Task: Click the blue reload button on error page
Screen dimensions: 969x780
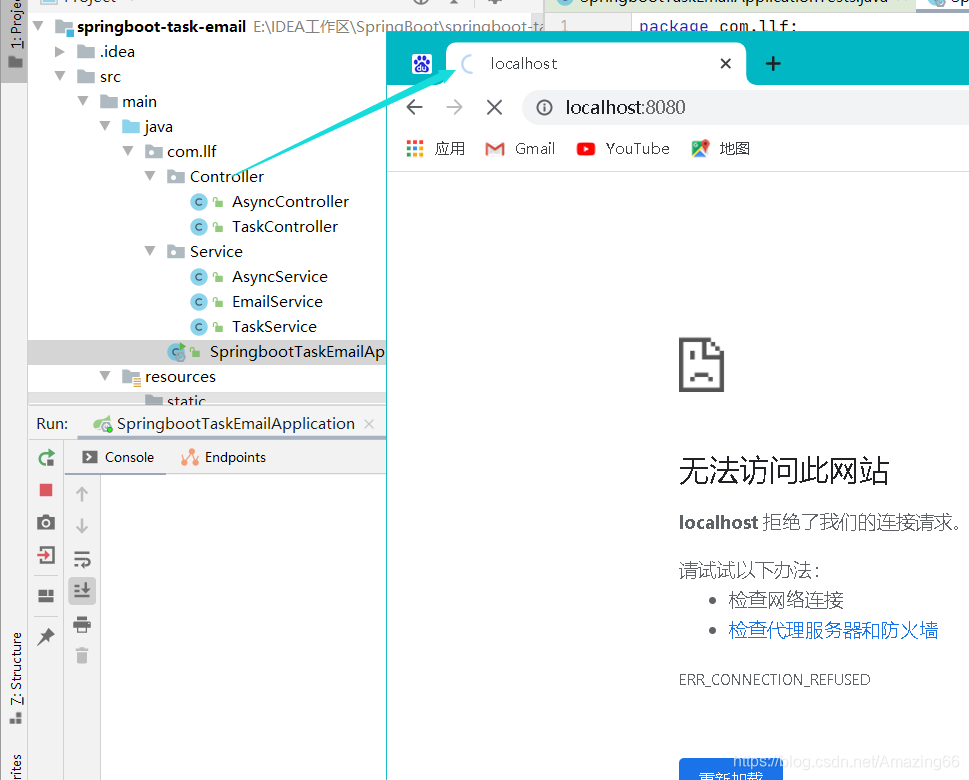Action: [x=730, y=769]
